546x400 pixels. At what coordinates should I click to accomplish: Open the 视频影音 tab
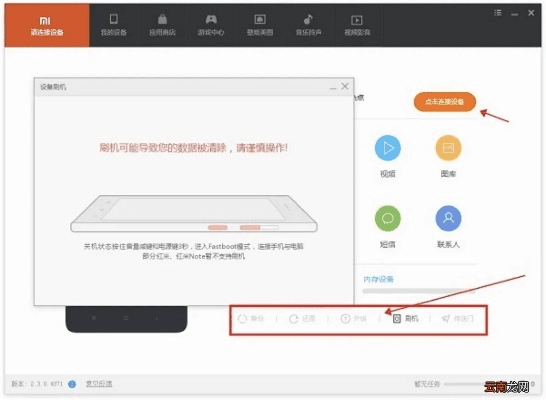click(x=357, y=25)
